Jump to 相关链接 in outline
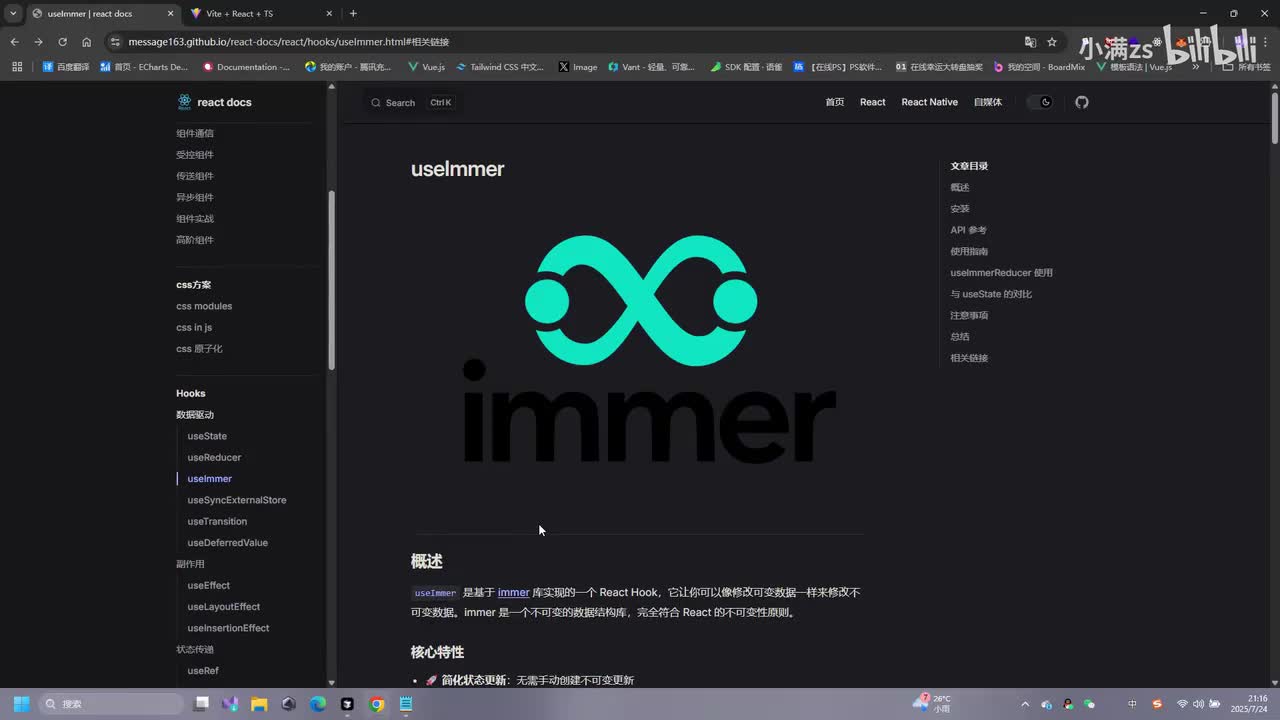The width and height of the screenshot is (1280, 720). click(969, 358)
